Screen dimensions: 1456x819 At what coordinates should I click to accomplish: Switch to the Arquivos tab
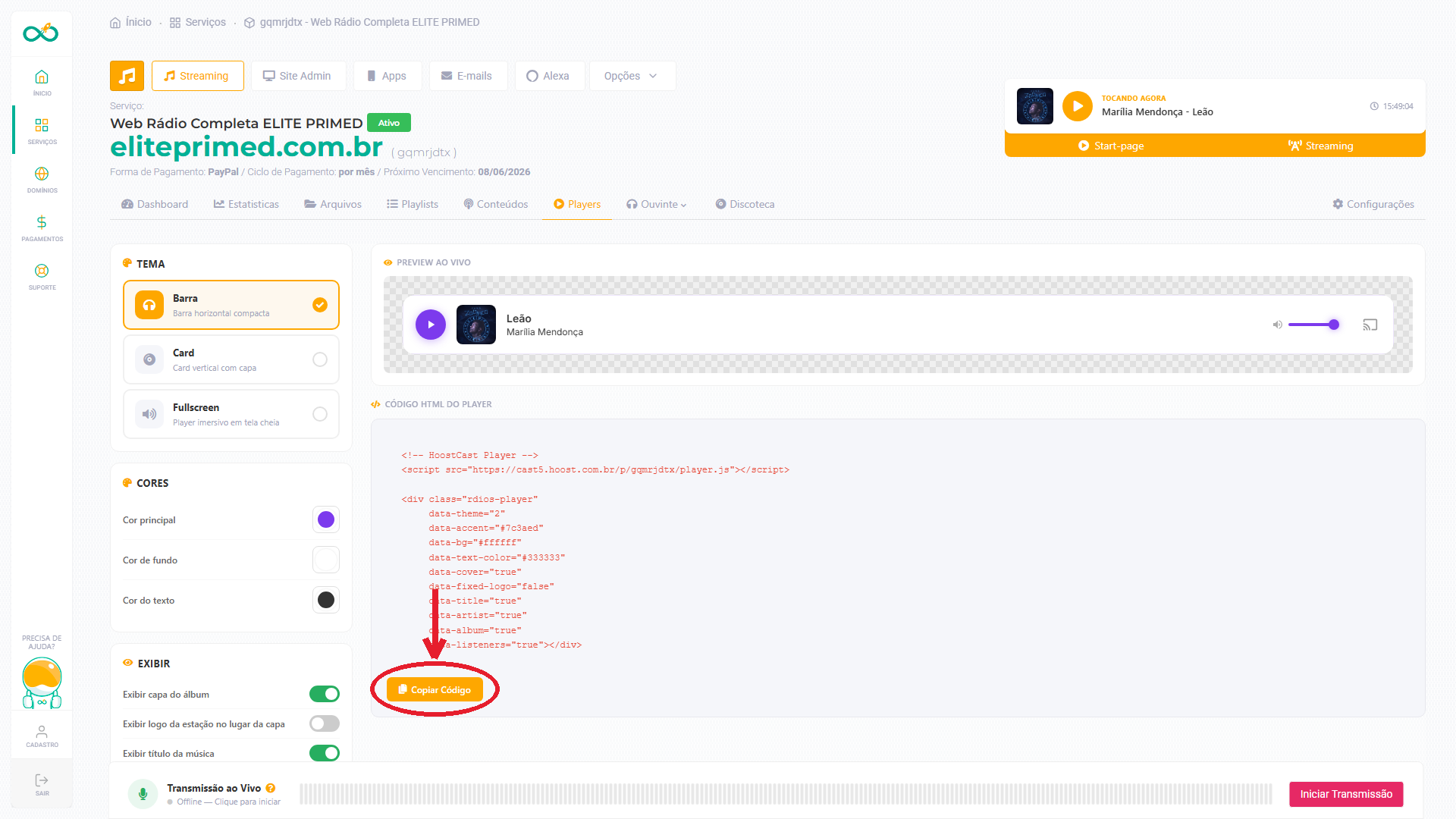[x=334, y=204]
